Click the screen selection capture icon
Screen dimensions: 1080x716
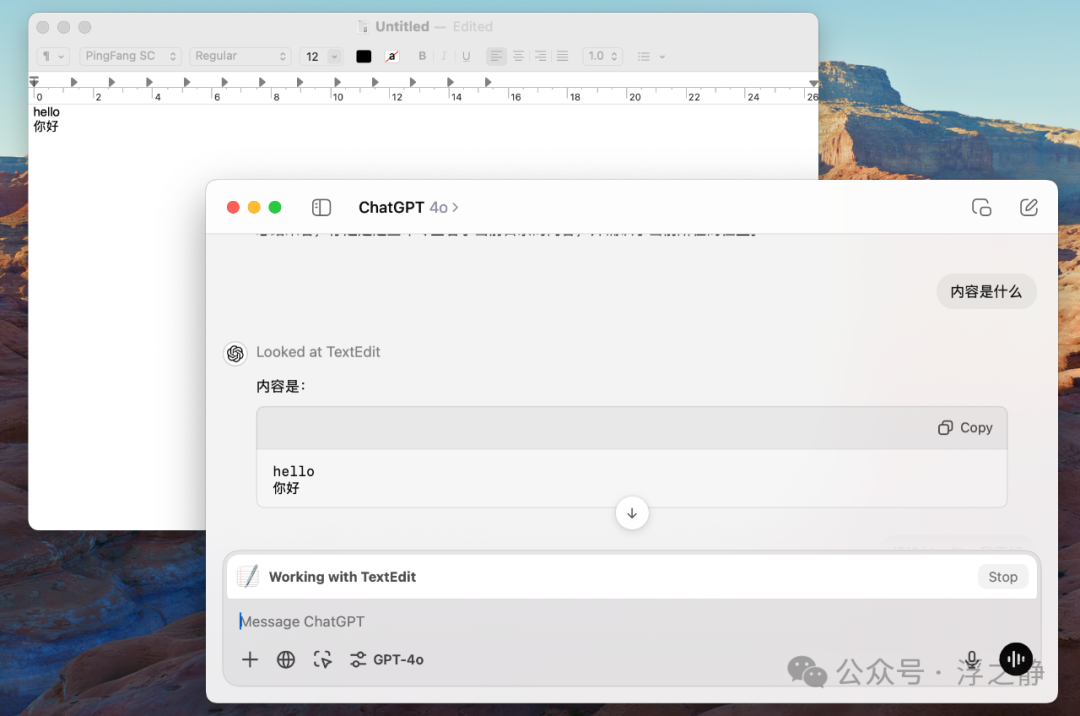coord(322,660)
